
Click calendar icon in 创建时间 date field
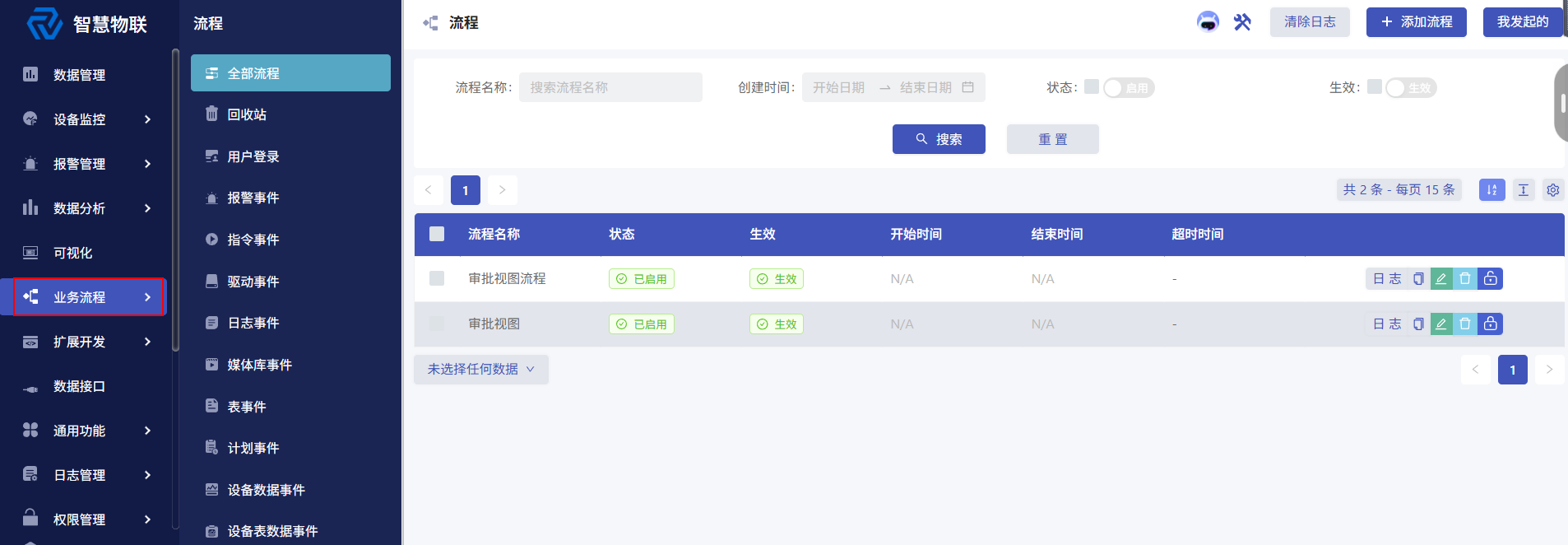(x=968, y=87)
